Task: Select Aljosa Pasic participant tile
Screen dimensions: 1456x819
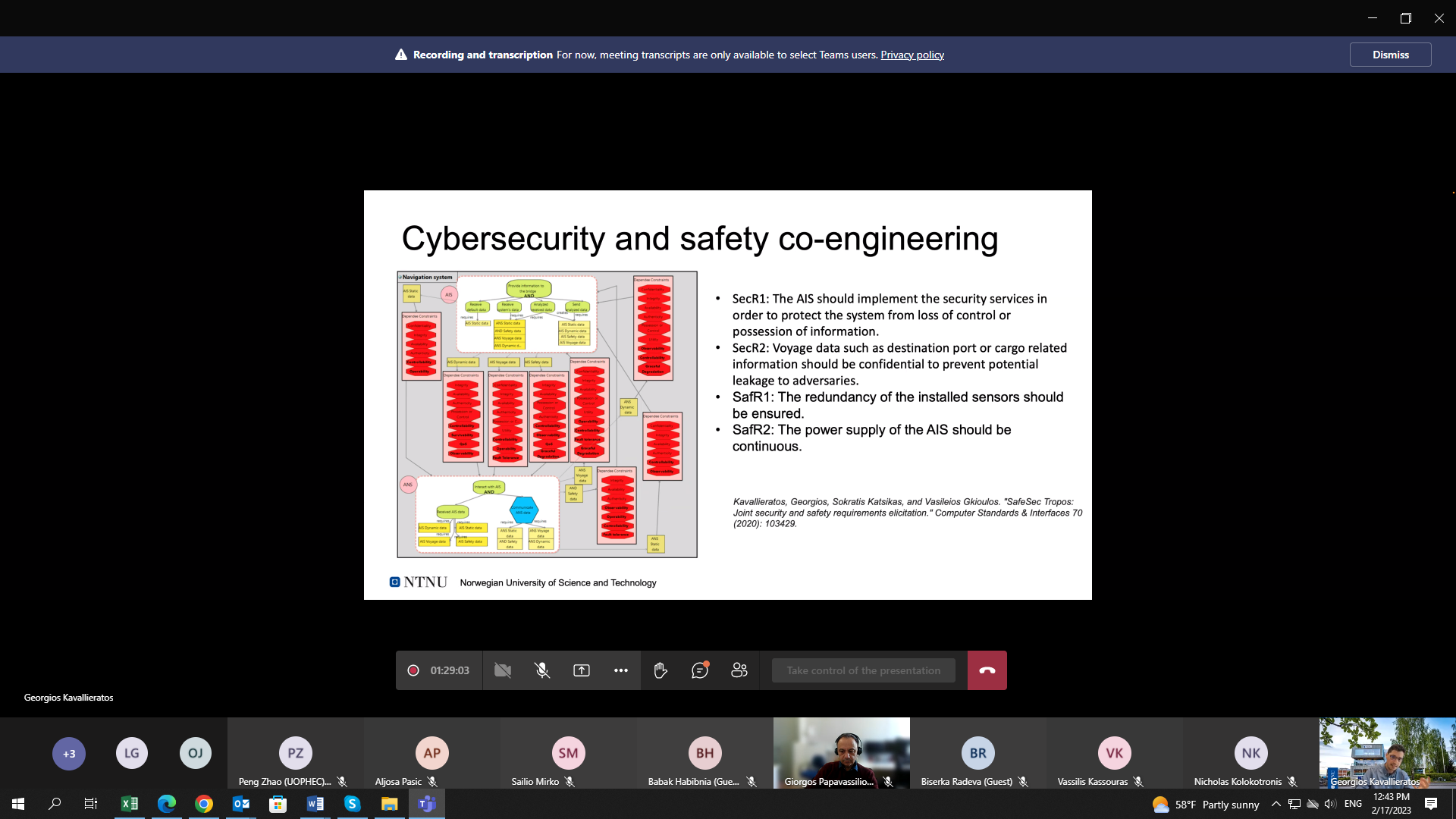Action: [x=431, y=754]
